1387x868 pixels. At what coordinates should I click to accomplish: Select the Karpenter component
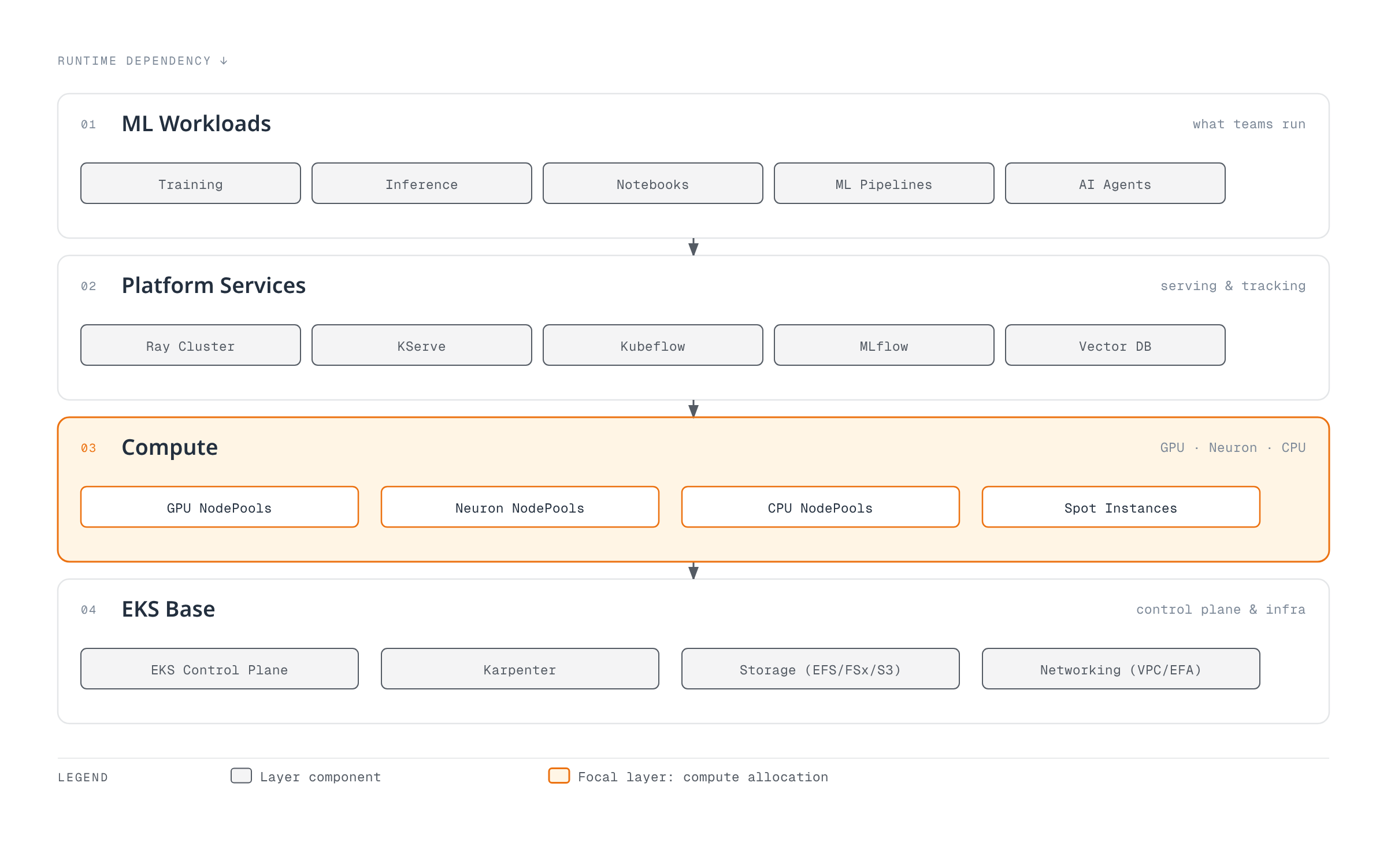click(520, 669)
